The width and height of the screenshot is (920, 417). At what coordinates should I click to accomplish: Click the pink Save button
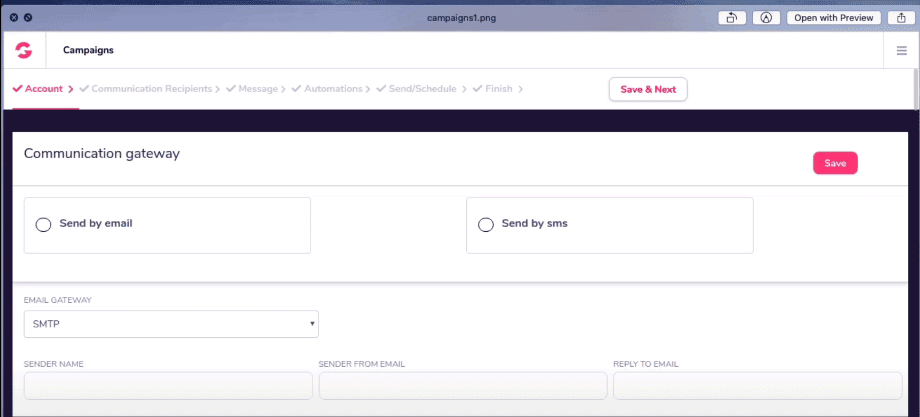[835, 164]
